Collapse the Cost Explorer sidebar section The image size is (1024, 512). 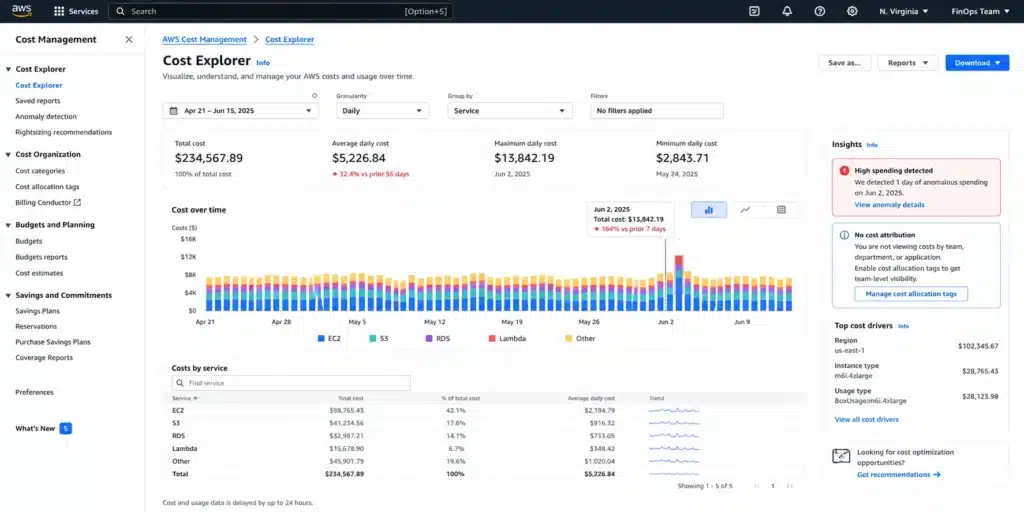coord(8,69)
